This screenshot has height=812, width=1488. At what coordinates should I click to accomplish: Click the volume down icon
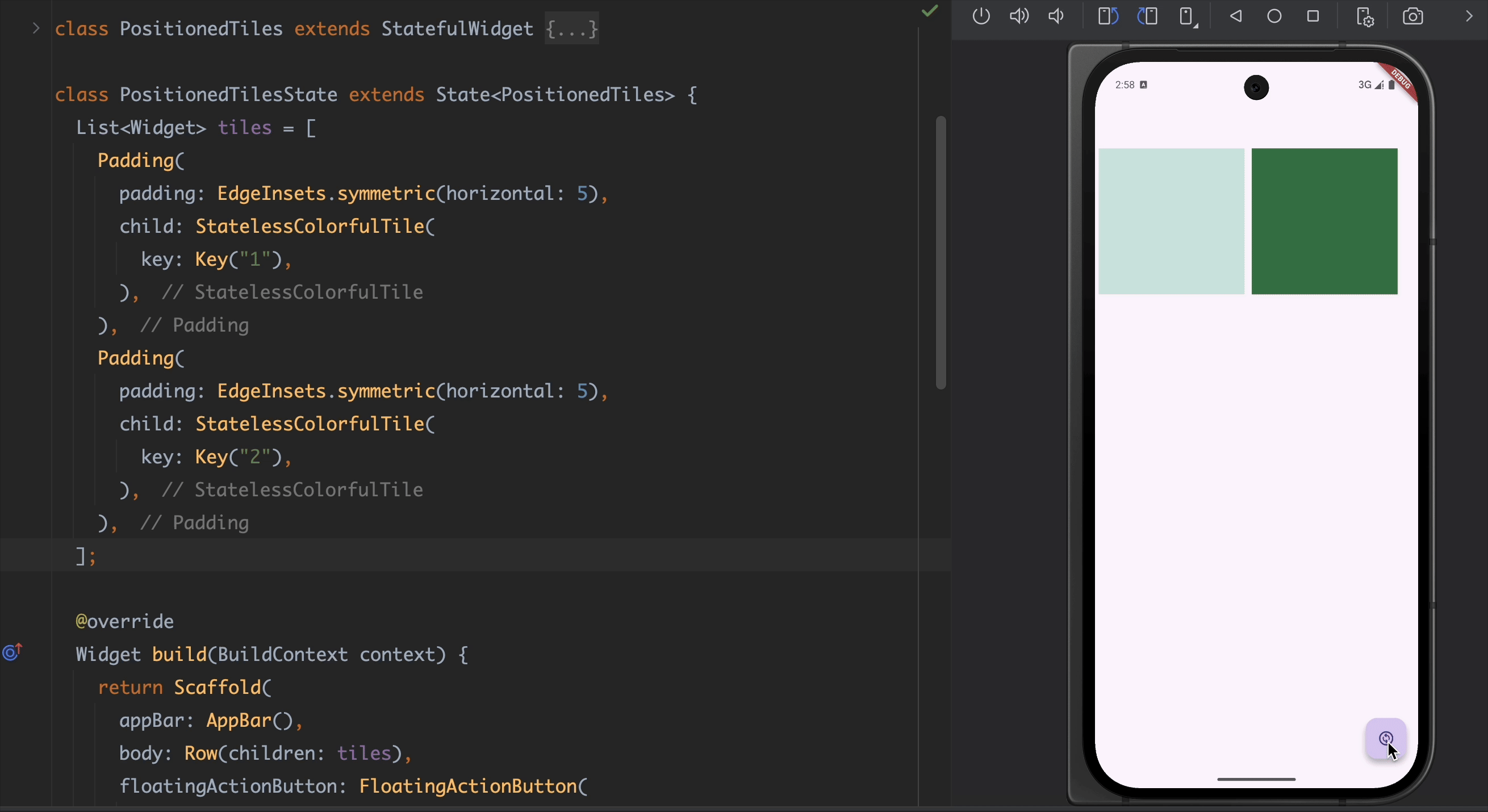tap(1056, 16)
